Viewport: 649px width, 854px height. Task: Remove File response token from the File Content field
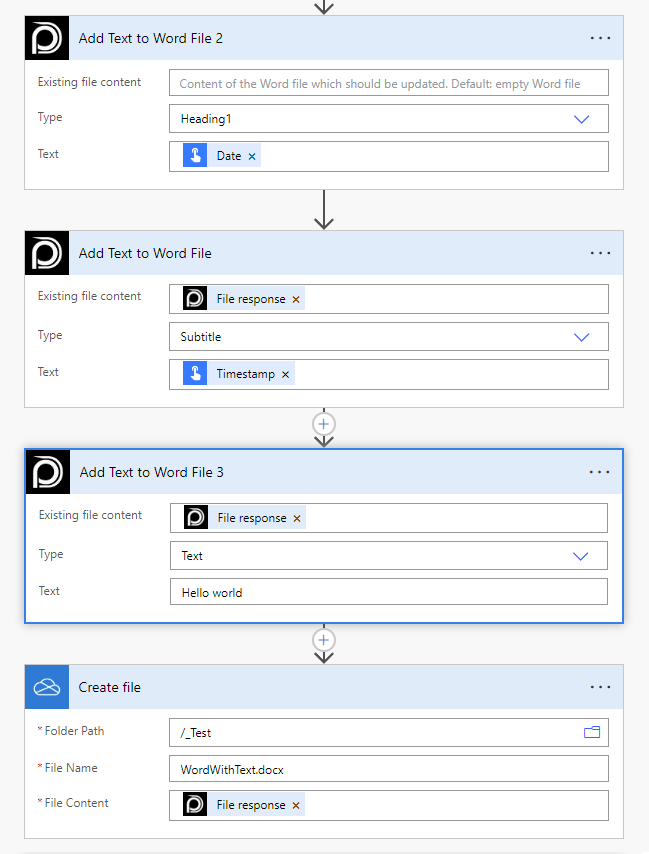pyautogui.click(x=296, y=805)
